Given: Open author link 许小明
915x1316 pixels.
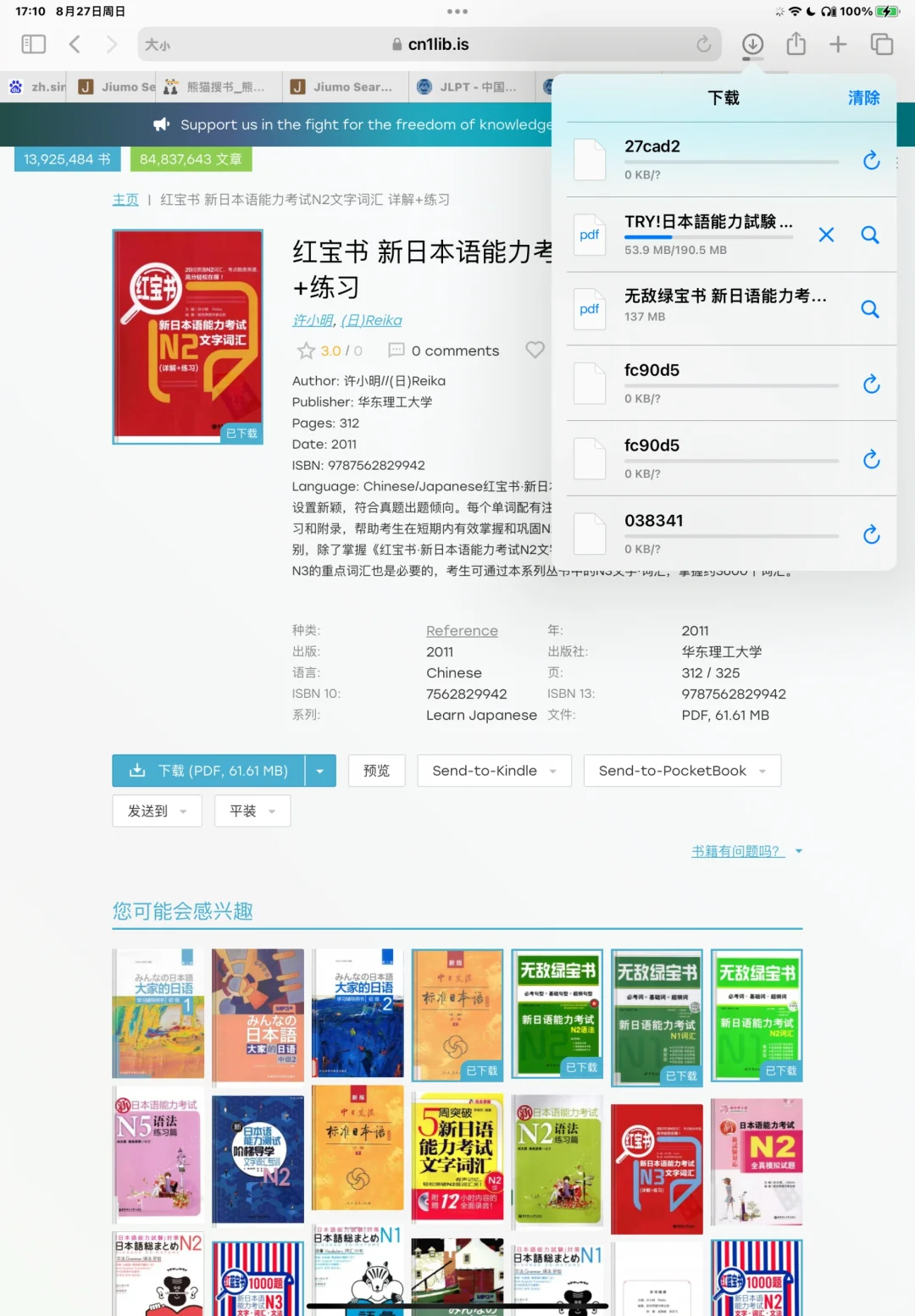Looking at the screenshot, I should tap(313, 320).
